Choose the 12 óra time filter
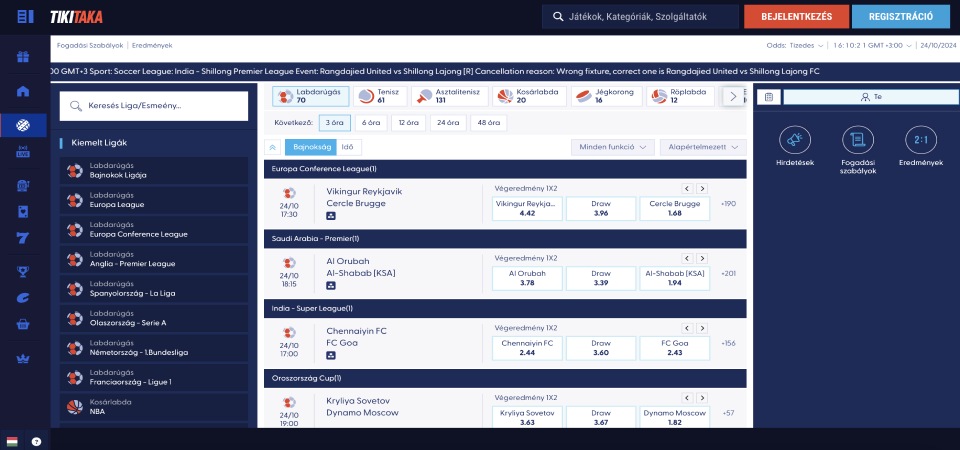Image resolution: width=960 pixels, height=450 pixels. (x=408, y=122)
